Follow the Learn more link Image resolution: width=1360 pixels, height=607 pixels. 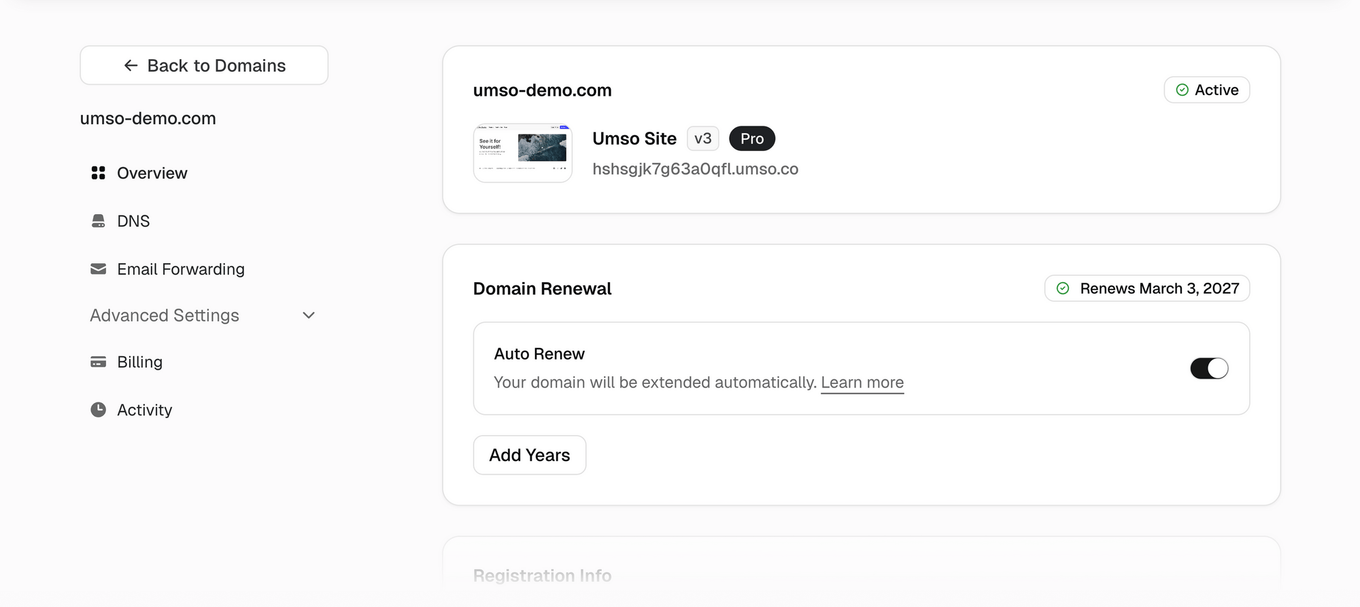[862, 382]
